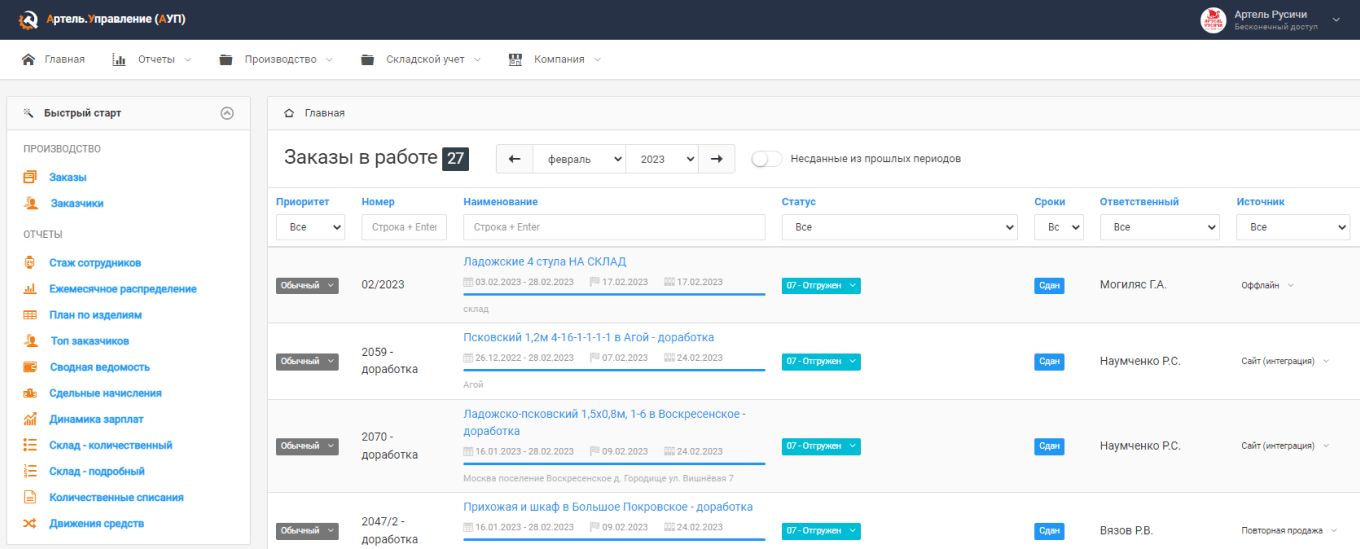Click the Артель Русичи profile avatar
Image resolution: width=1360 pixels, height=549 pixels.
click(x=1213, y=20)
